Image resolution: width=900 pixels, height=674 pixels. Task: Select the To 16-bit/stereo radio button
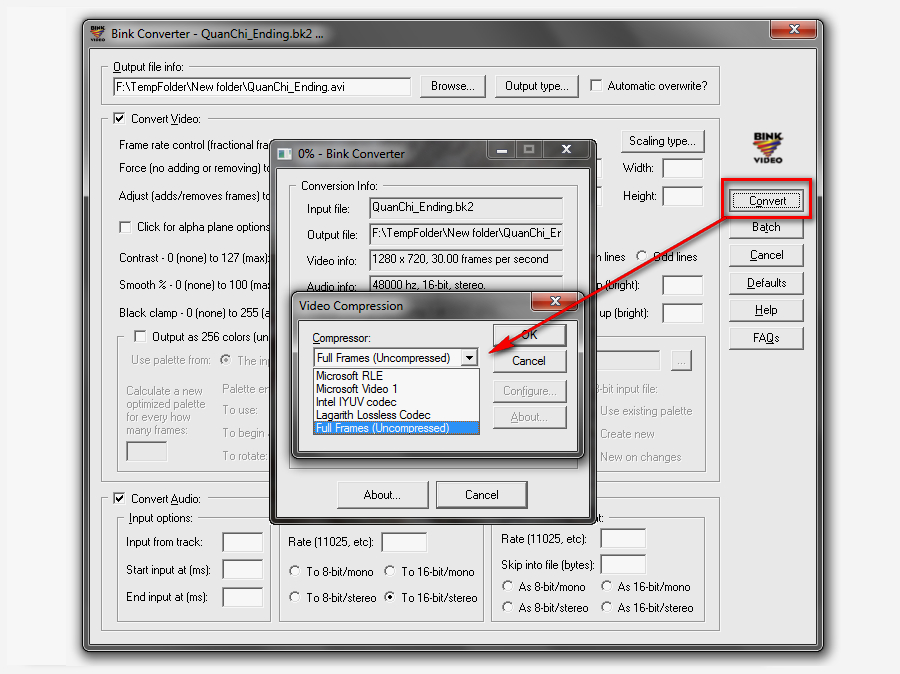[390, 597]
